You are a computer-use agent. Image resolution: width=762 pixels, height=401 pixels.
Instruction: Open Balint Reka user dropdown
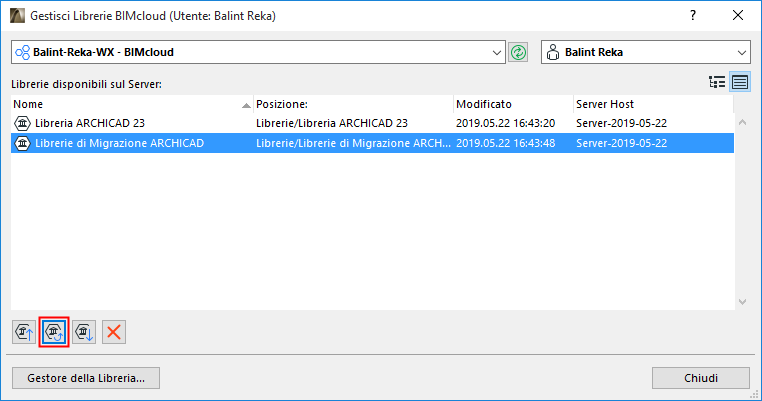[646, 52]
